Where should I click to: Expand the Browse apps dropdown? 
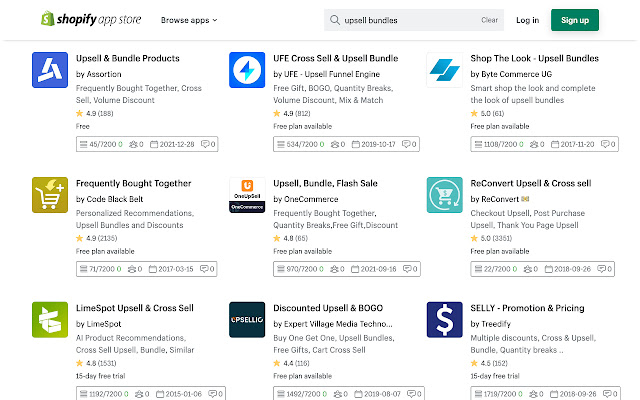pos(189,20)
